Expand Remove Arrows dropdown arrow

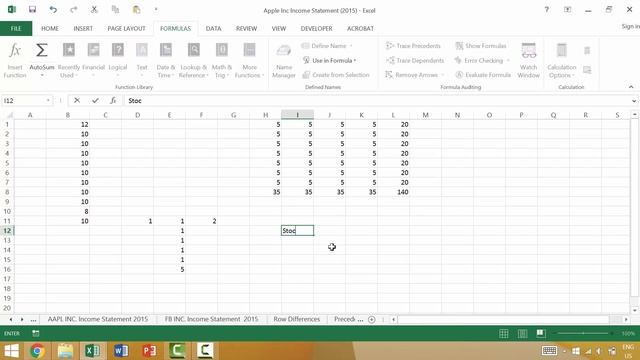(443, 75)
